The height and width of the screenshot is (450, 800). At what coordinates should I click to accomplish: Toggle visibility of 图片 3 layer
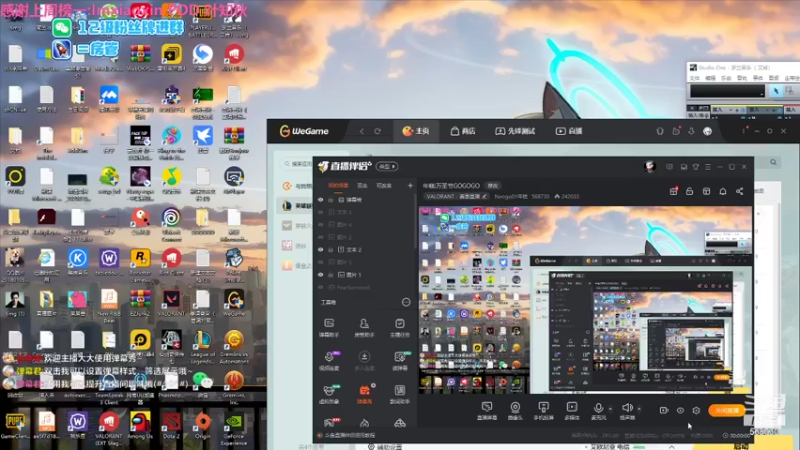coord(321,262)
